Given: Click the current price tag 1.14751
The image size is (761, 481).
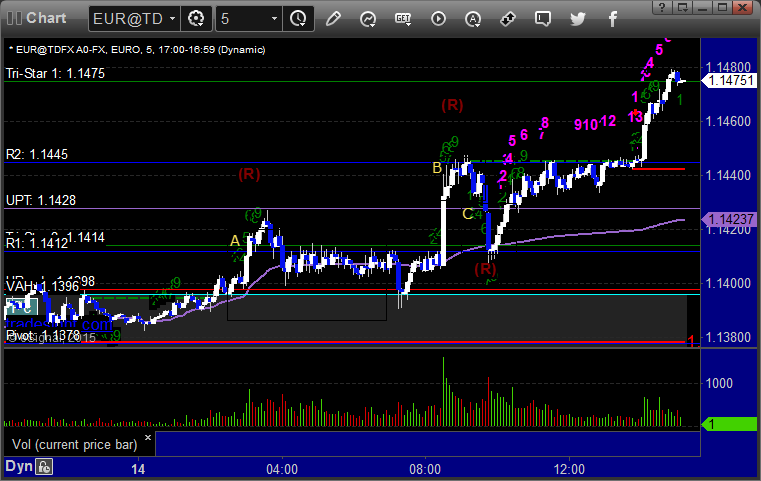Looking at the screenshot, I should (x=730, y=81).
